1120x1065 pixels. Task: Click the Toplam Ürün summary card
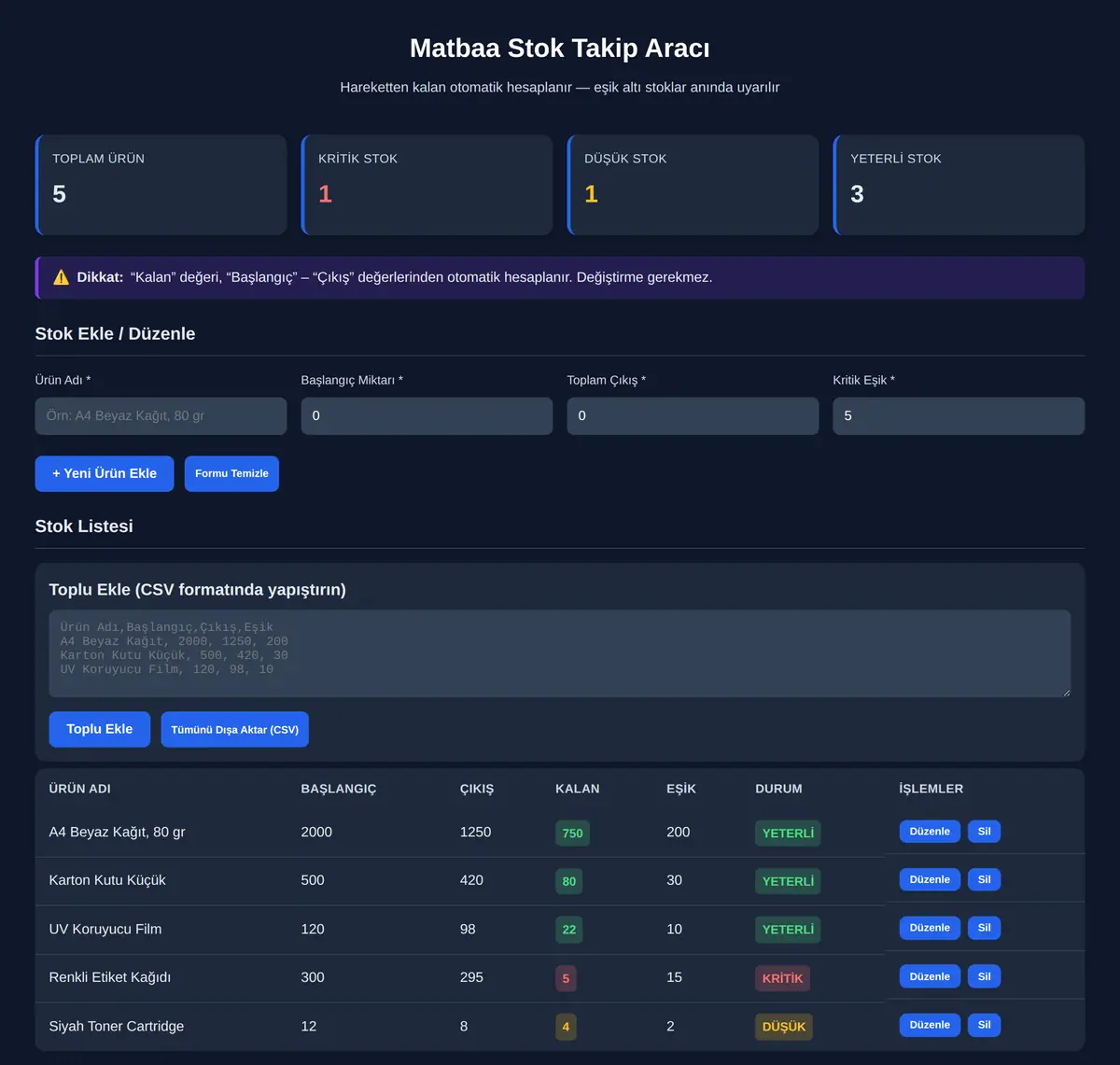coord(161,185)
